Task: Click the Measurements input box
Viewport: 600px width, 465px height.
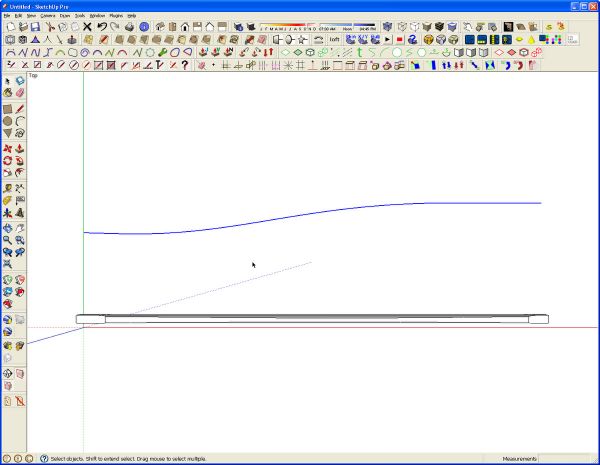Action: tap(566, 458)
